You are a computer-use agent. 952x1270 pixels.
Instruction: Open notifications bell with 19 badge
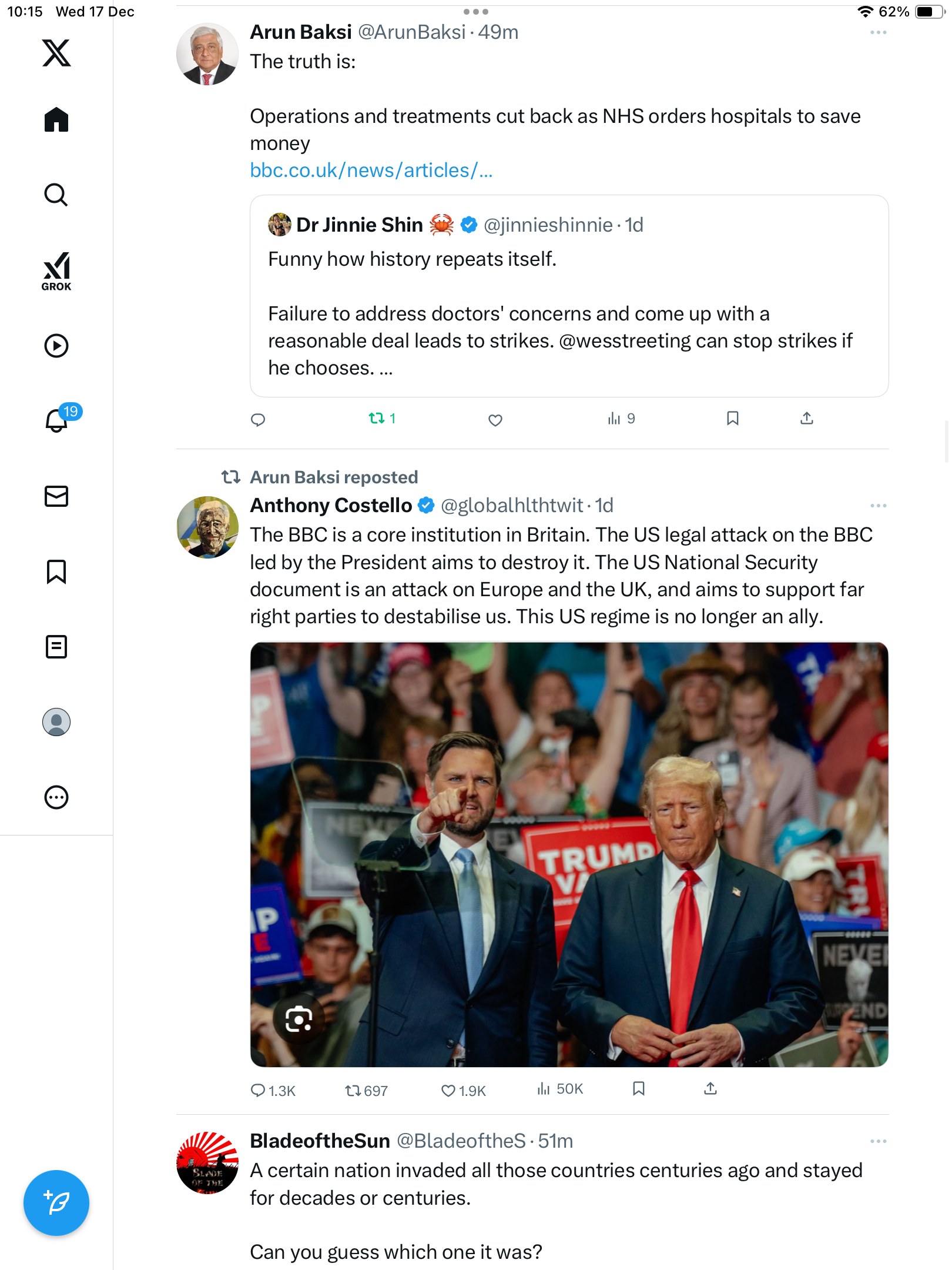point(58,420)
